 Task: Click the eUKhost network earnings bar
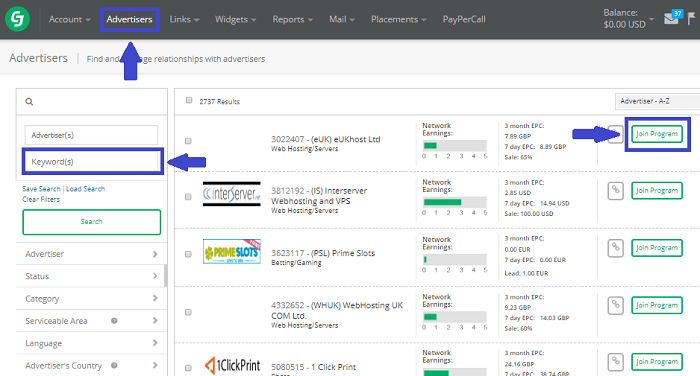point(455,146)
